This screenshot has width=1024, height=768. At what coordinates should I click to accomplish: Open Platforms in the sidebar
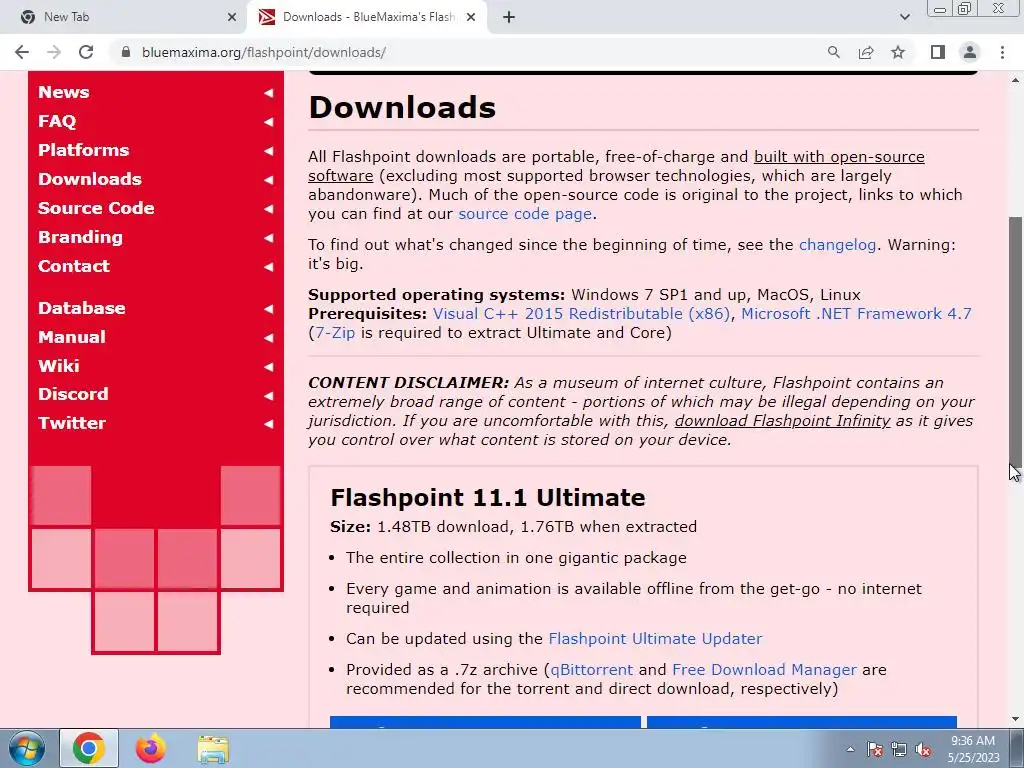point(84,150)
